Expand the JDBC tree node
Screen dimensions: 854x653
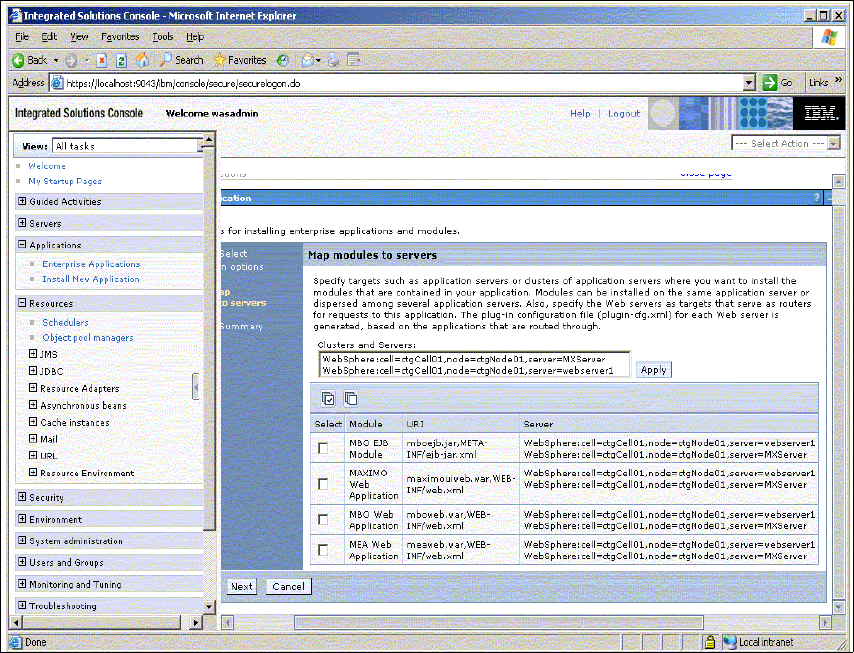(x=34, y=371)
